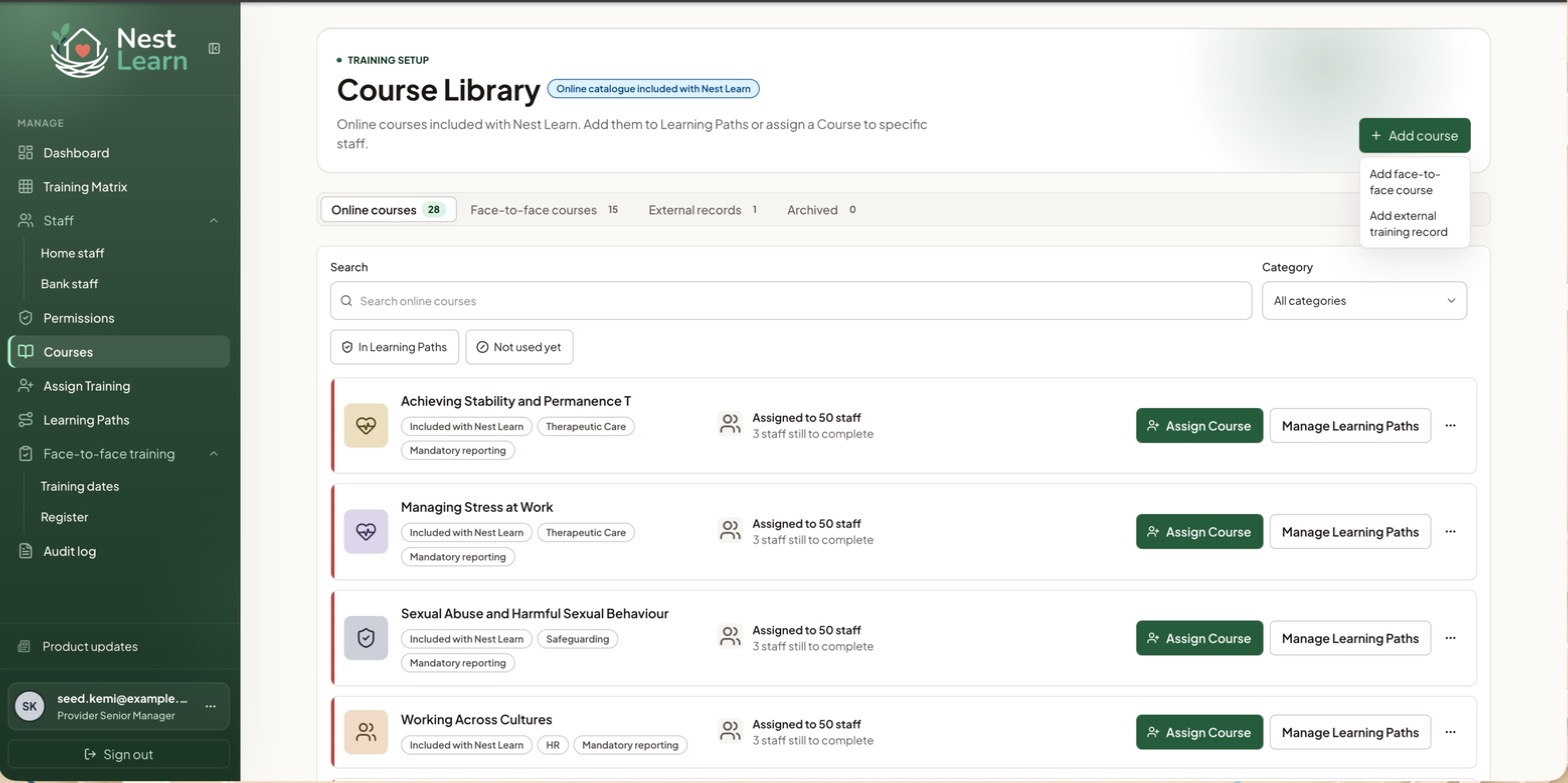Click the Staff people icon
1568x783 pixels.
[x=26, y=220]
